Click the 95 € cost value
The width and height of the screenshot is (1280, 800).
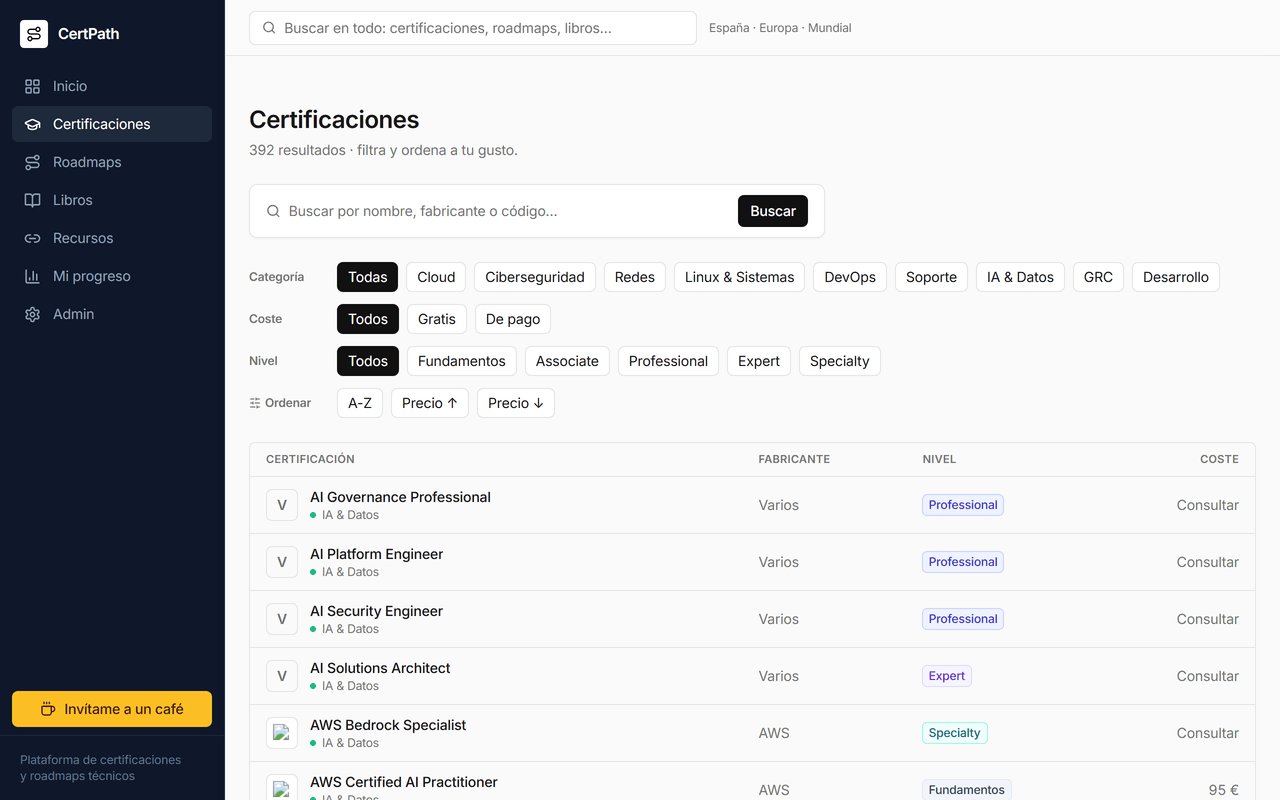(1223, 790)
